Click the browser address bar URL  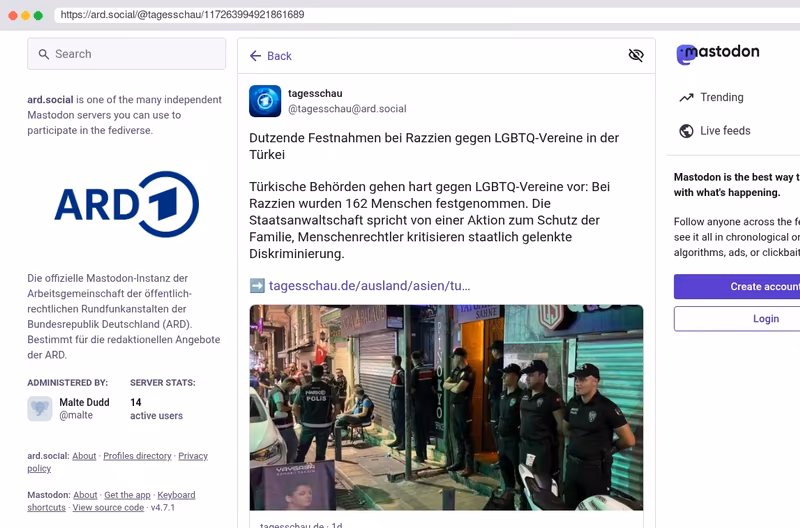pos(182,15)
